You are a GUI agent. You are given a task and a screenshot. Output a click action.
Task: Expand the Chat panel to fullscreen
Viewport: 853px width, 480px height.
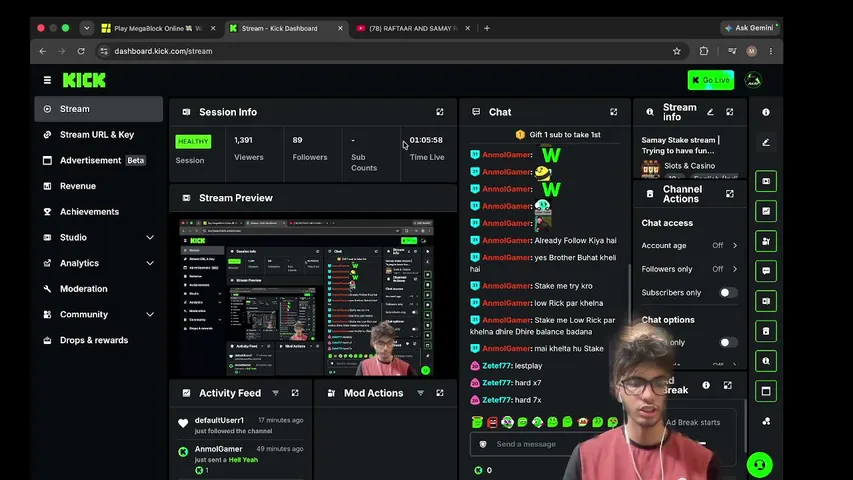(x=614, y=112)
